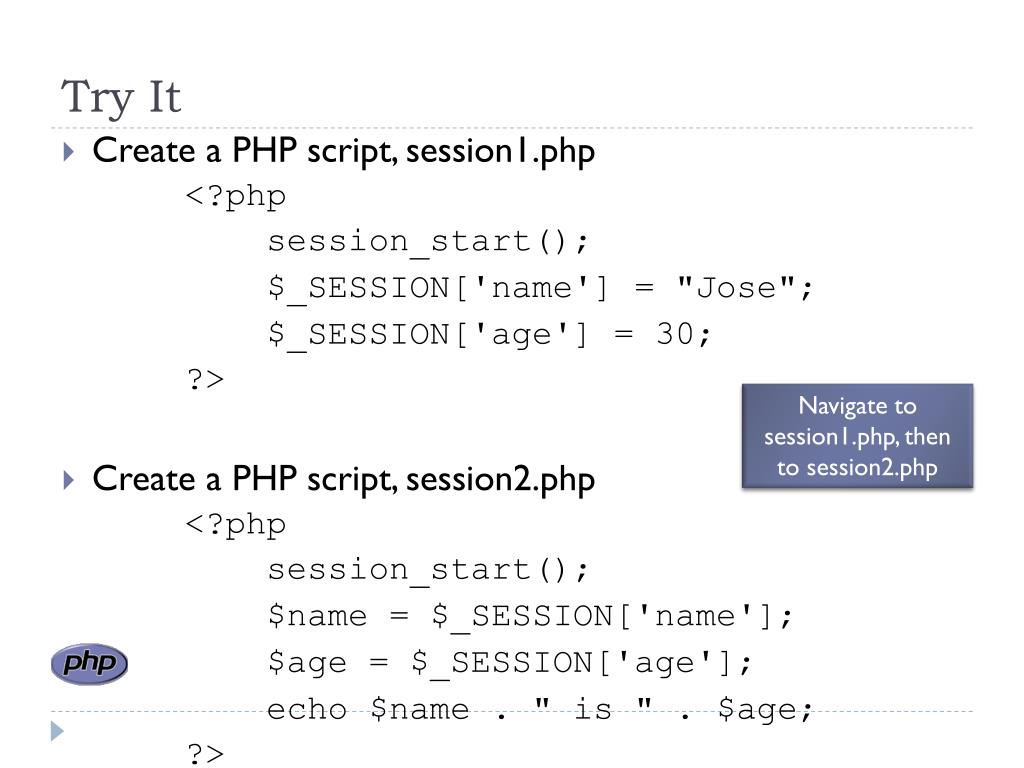Click the PHP logo icon
This screenshot has width=1024, height=768.
(x=89, y=665)
